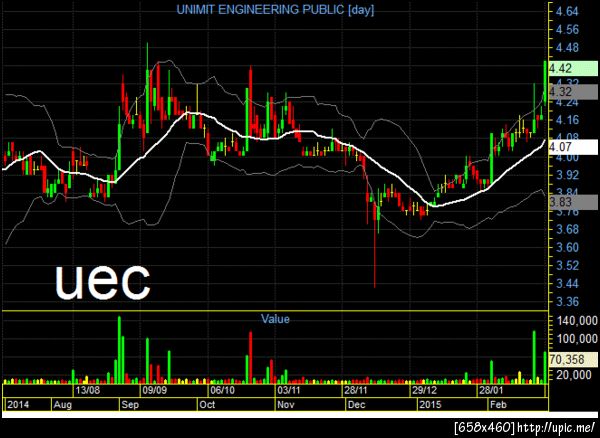The image size is (600, 438).
Task: Click the 3.68 price axis label
Action: point(567,230)
